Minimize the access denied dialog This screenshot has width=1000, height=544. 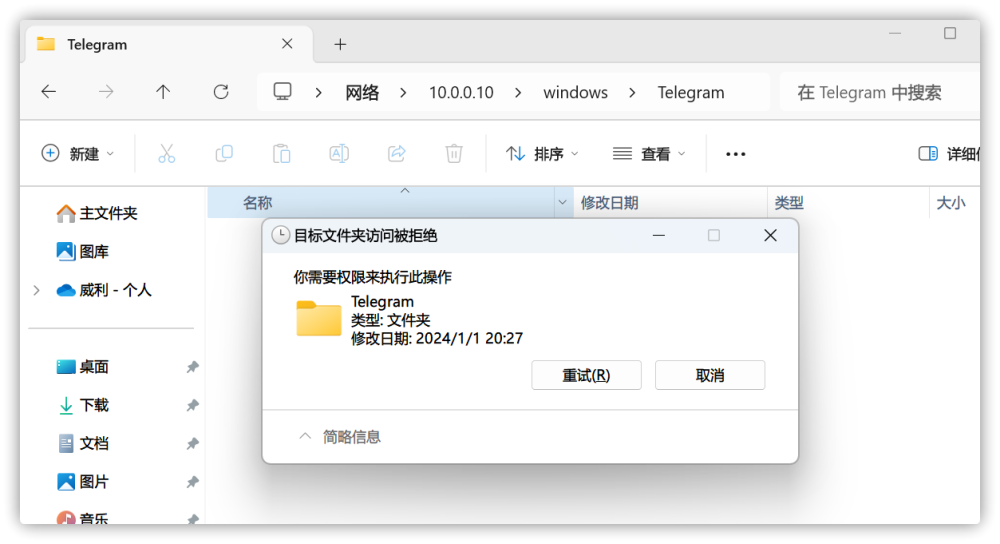pos(659,235)
